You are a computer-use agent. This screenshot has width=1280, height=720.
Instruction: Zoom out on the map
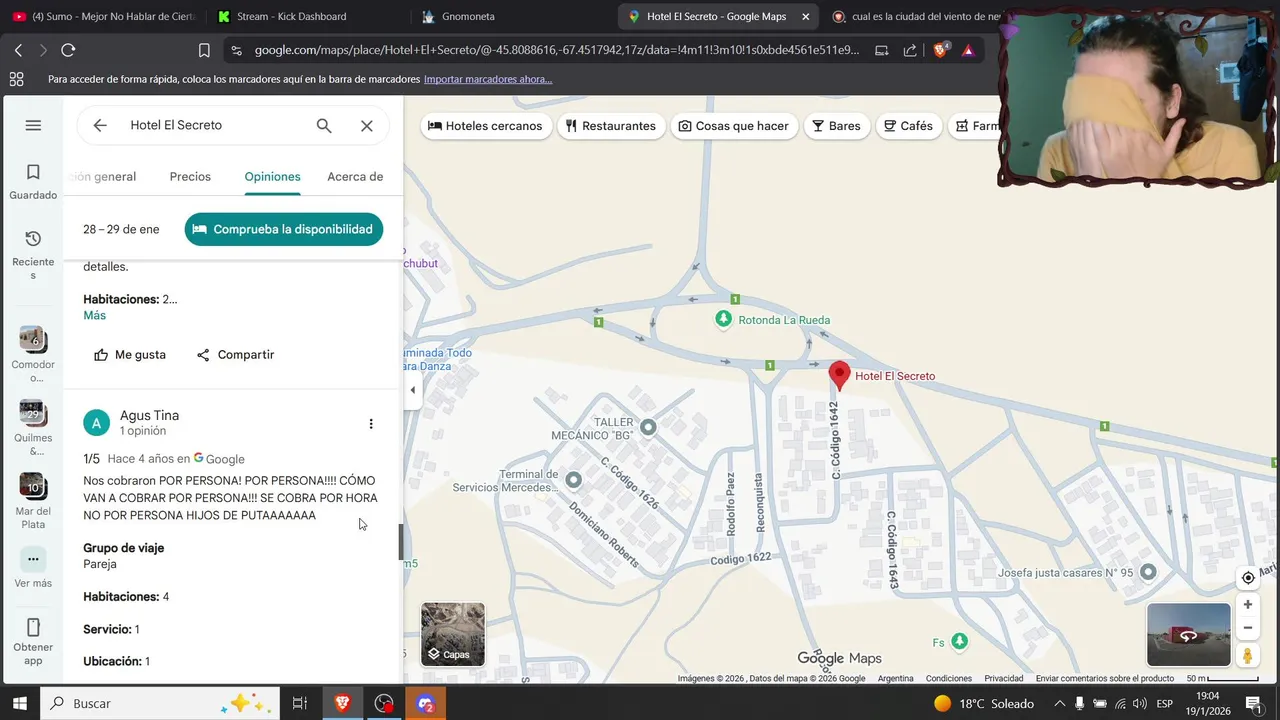pyautogui.click(x=1248, y=628)
